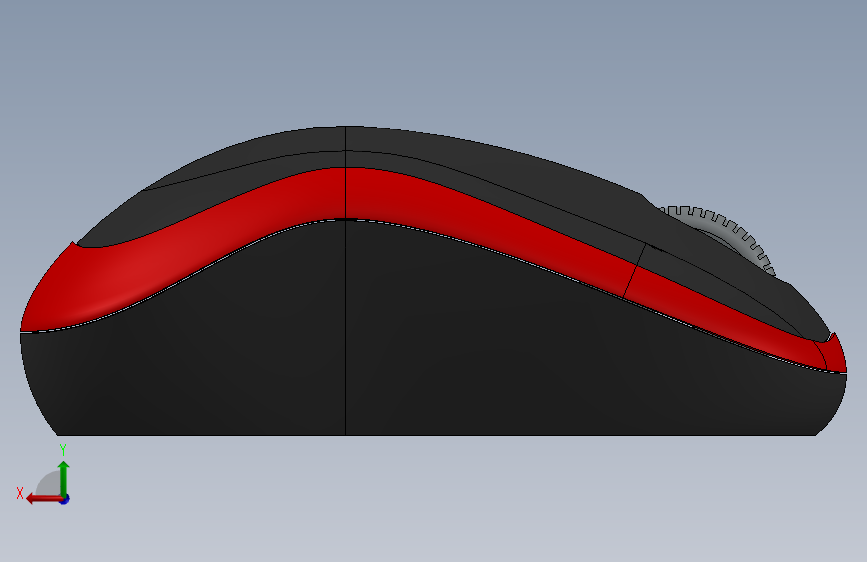The height and width of the screenshot is (562, 867).
Task: Click the red 'X' axis label
Action: (20, 493)
